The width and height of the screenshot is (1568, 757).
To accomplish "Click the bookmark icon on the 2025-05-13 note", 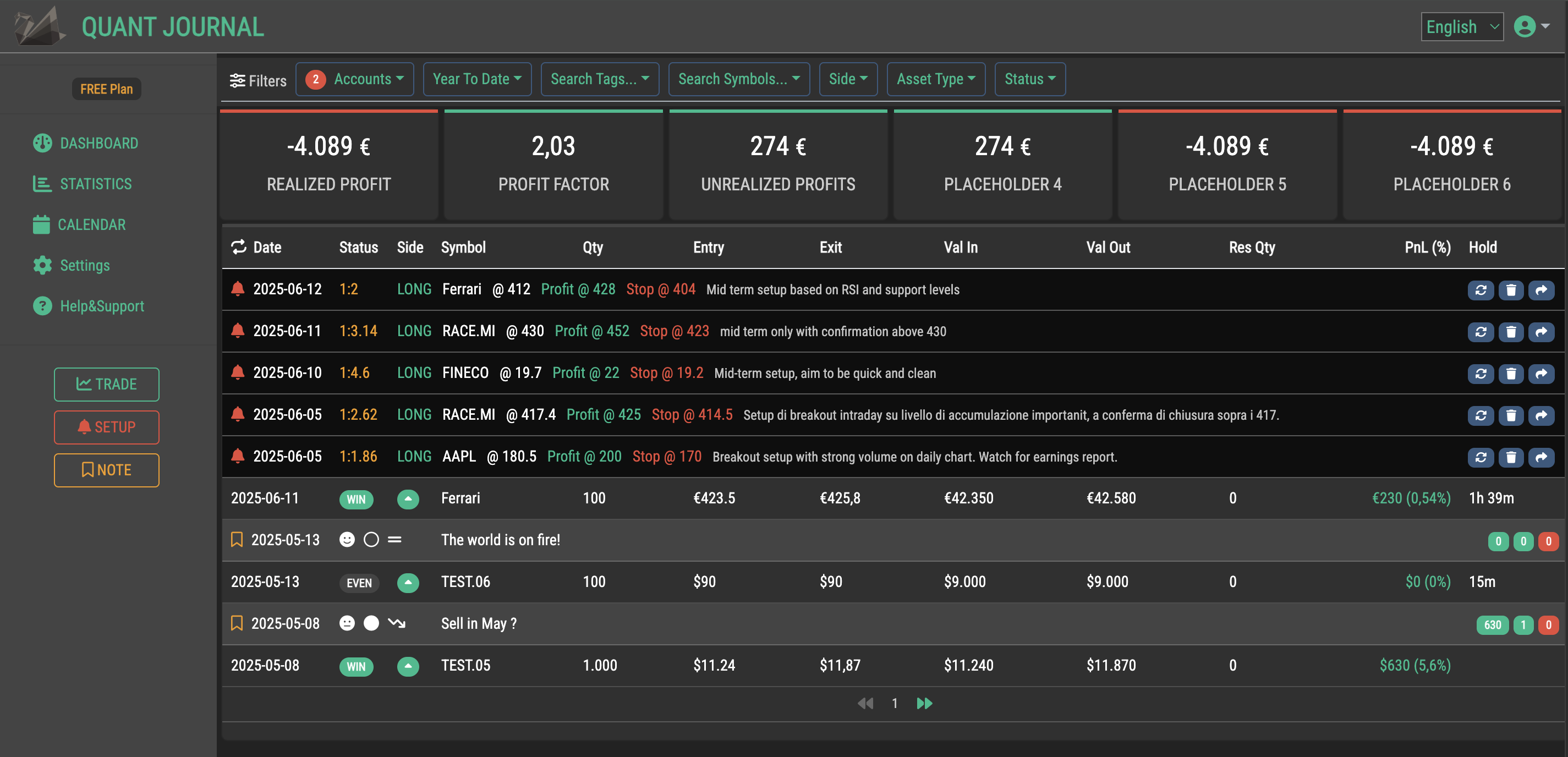I will click(237, 540).
